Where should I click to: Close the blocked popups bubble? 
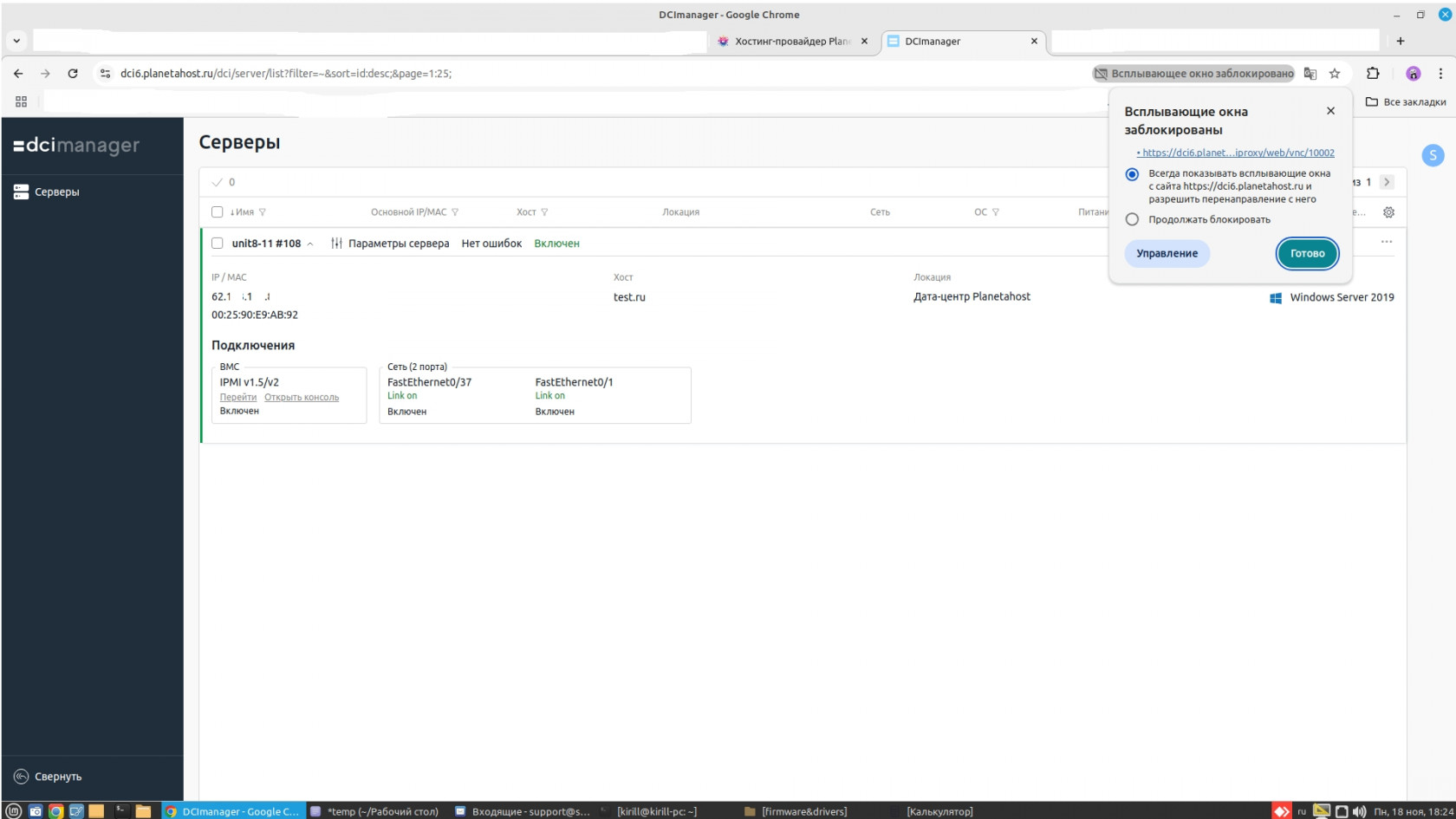[x=1330, y=111]
